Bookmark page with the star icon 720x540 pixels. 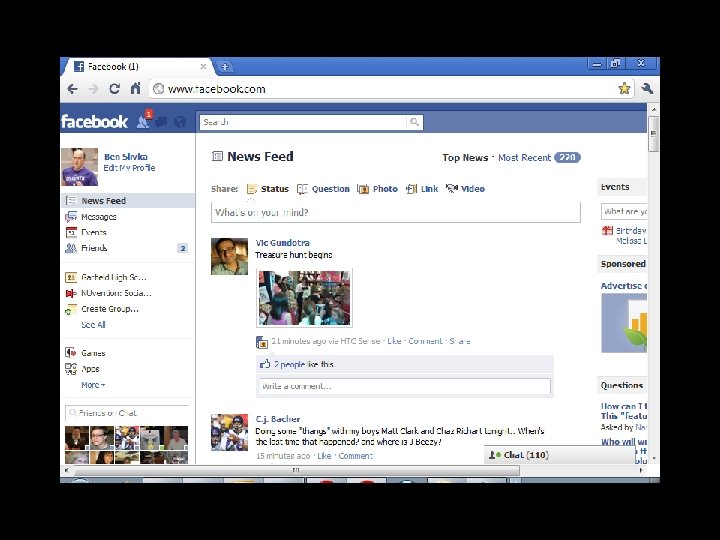coord(624,88)
